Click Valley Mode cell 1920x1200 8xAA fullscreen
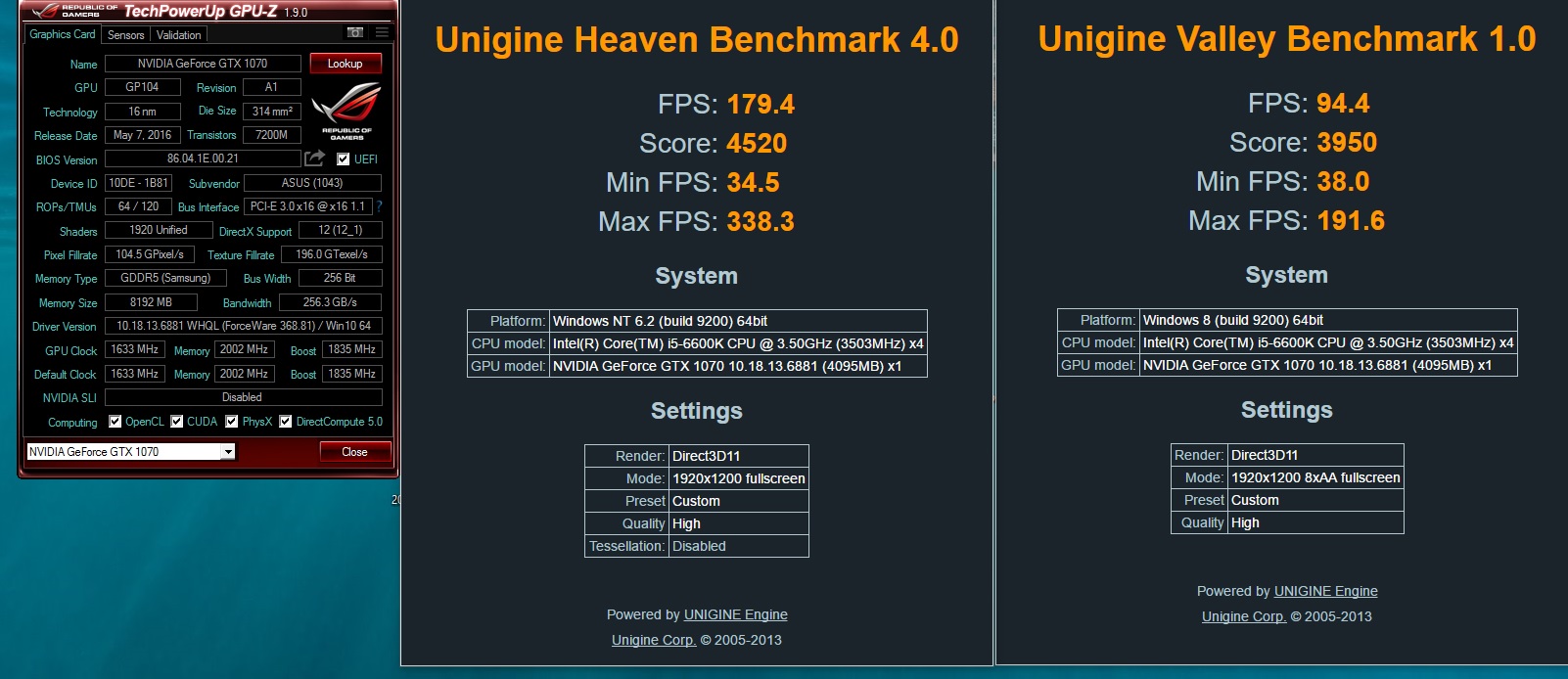This screenshot has width=1568, height=679. [x=1315, y=477]
